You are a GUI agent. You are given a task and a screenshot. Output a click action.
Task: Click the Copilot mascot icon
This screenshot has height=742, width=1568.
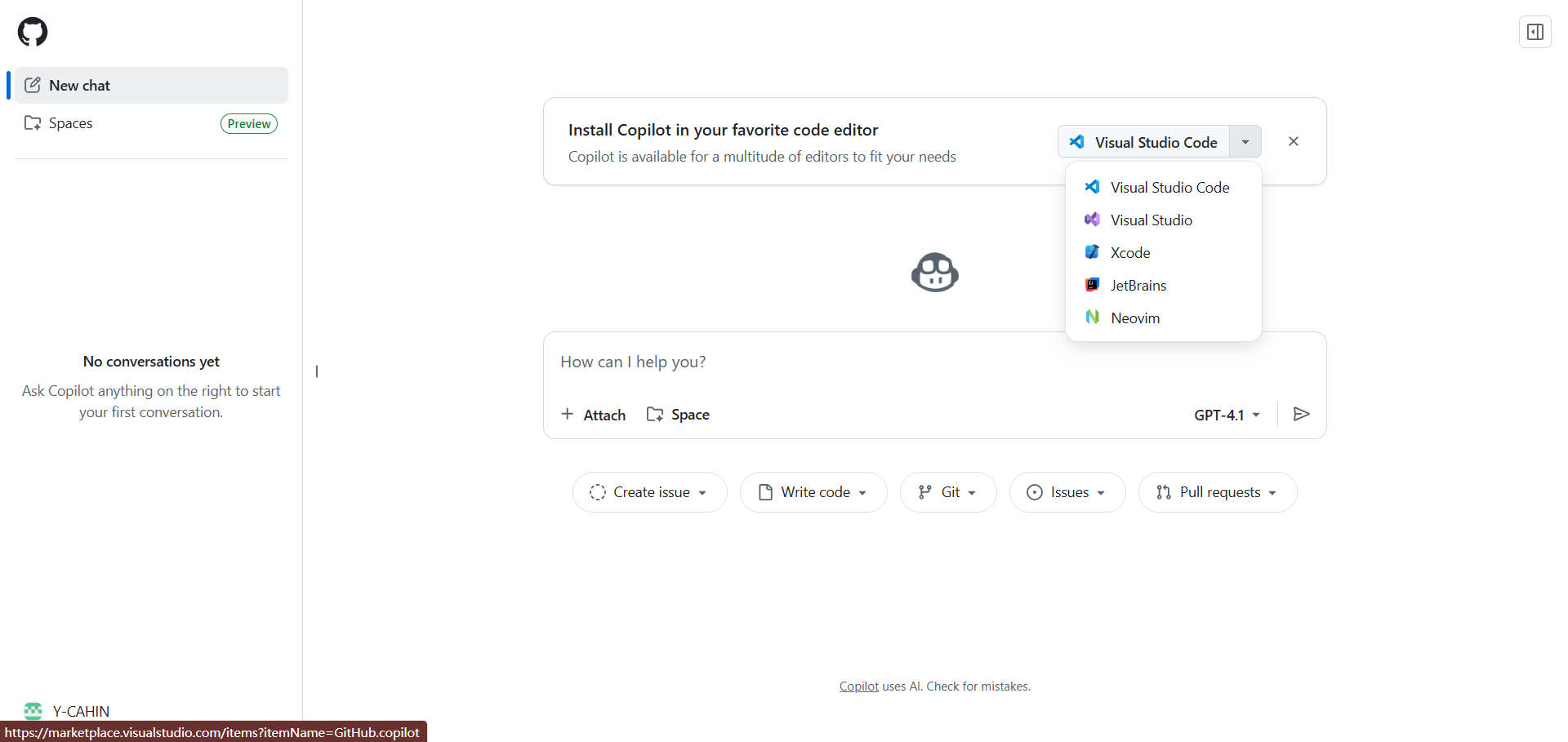934,272
